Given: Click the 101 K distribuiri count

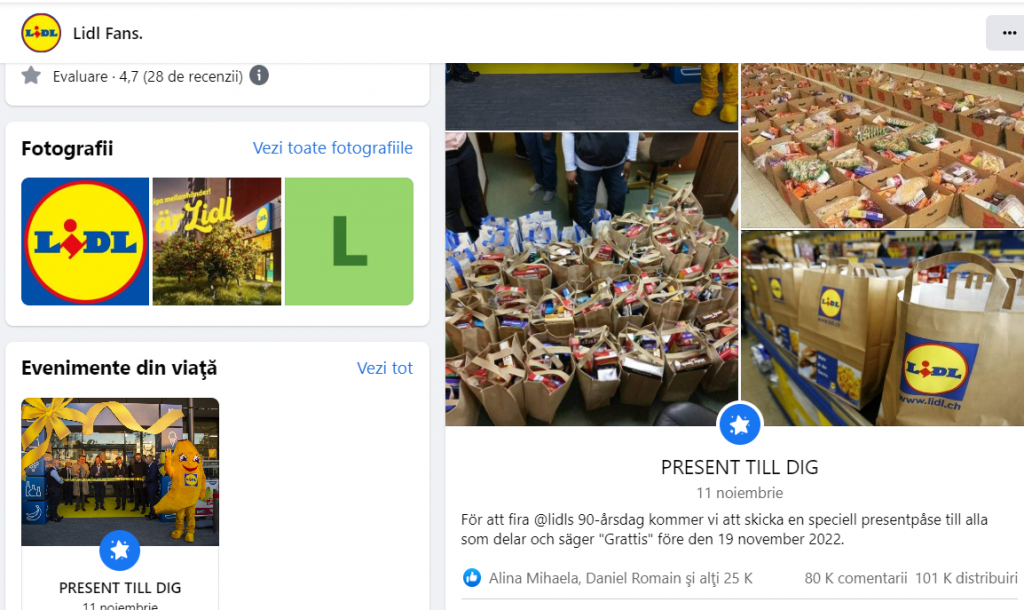Looking at the screenshot, I should (966, 578).
